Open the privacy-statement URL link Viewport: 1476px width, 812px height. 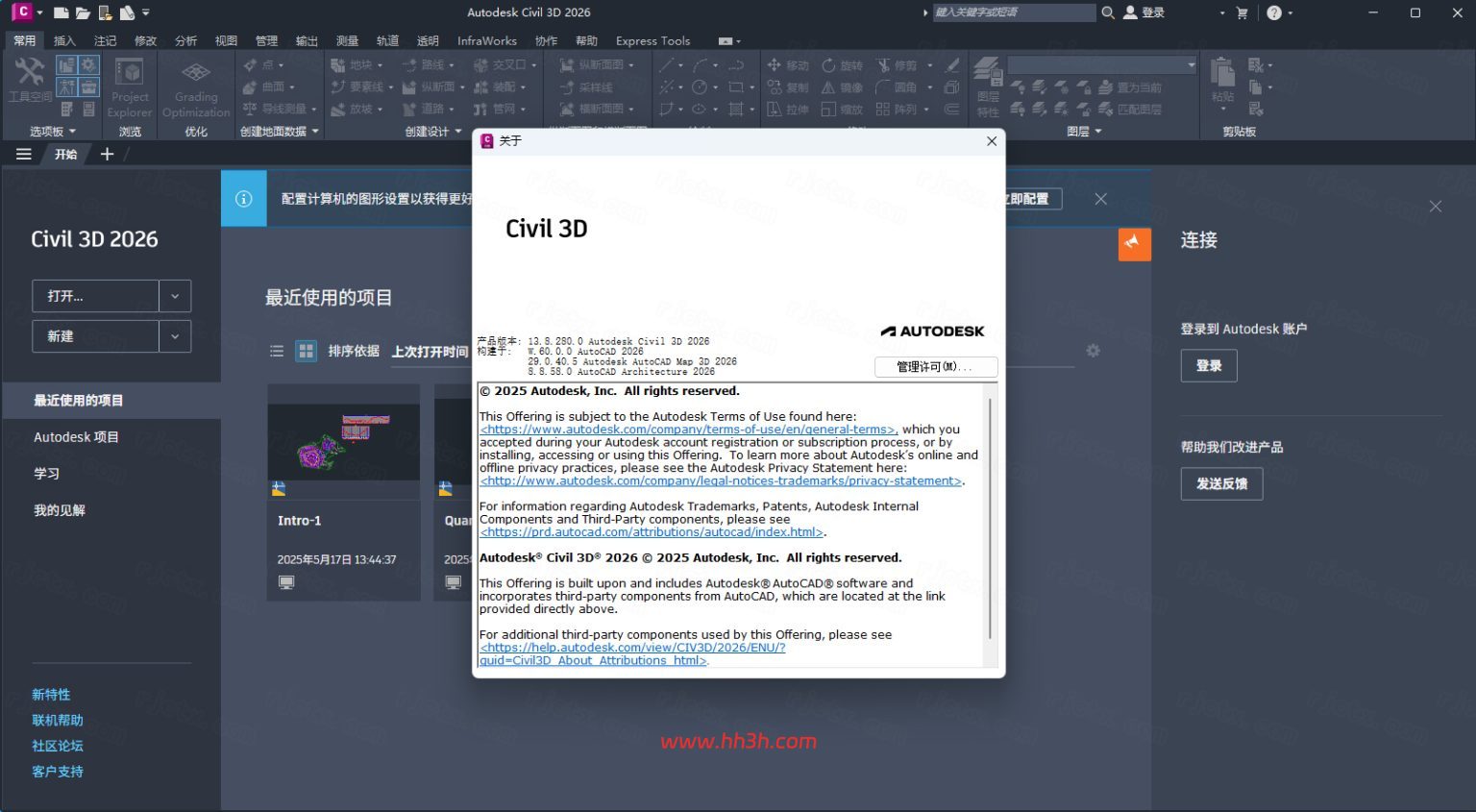click(722, 480)
